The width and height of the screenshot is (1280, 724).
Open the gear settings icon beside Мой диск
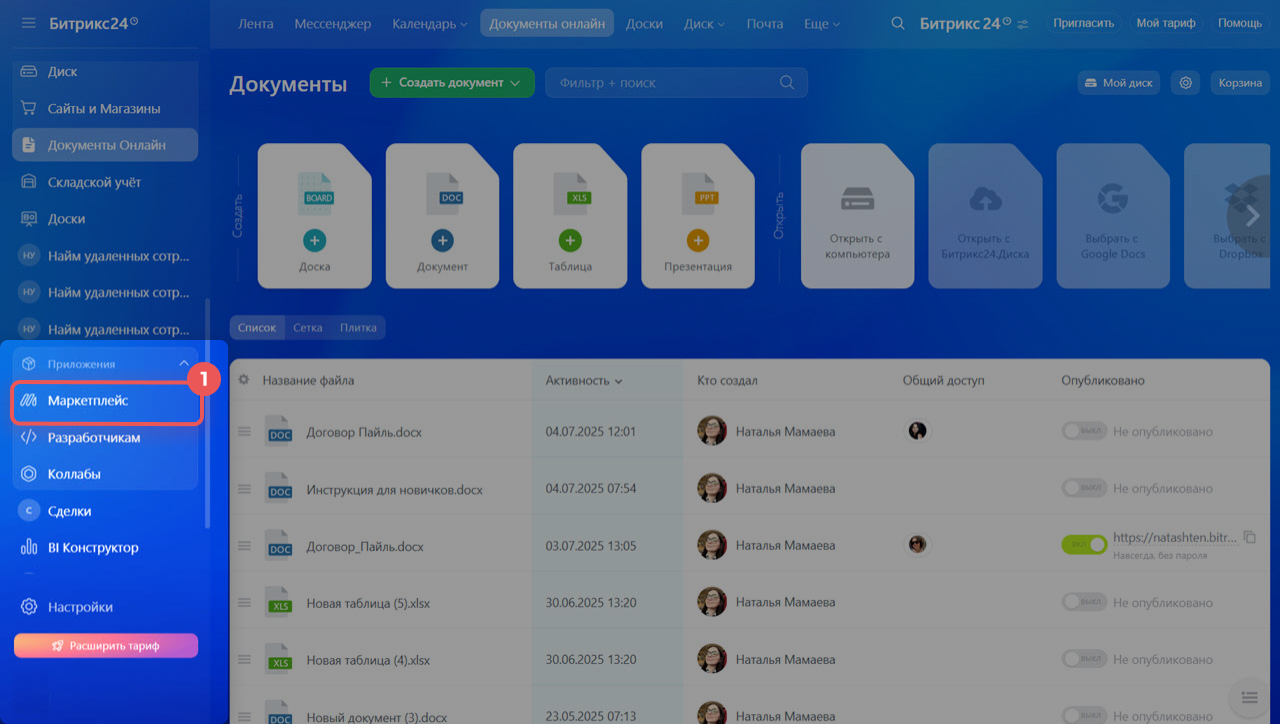[1186, 83]
